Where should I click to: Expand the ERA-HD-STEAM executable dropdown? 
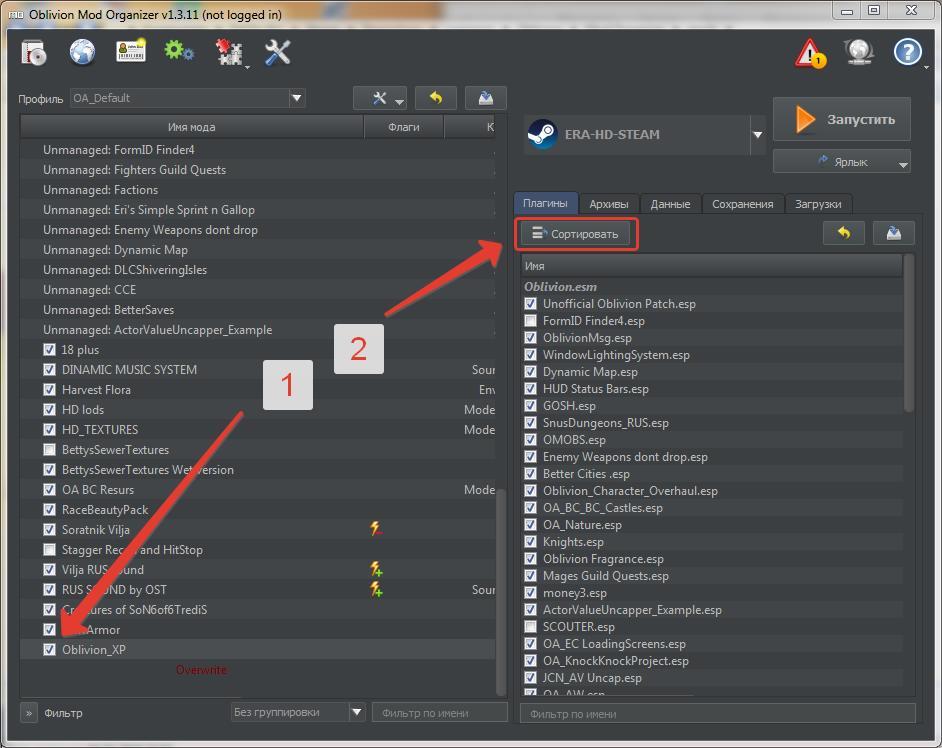click(757, 134)
